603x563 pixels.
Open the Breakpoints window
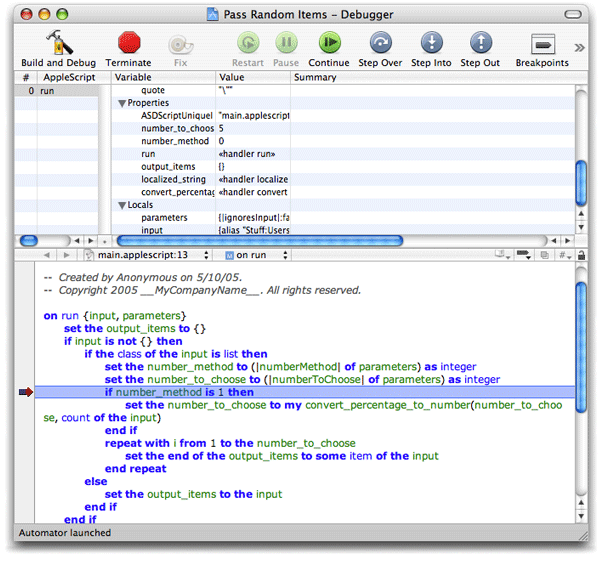tap(543, 44)
